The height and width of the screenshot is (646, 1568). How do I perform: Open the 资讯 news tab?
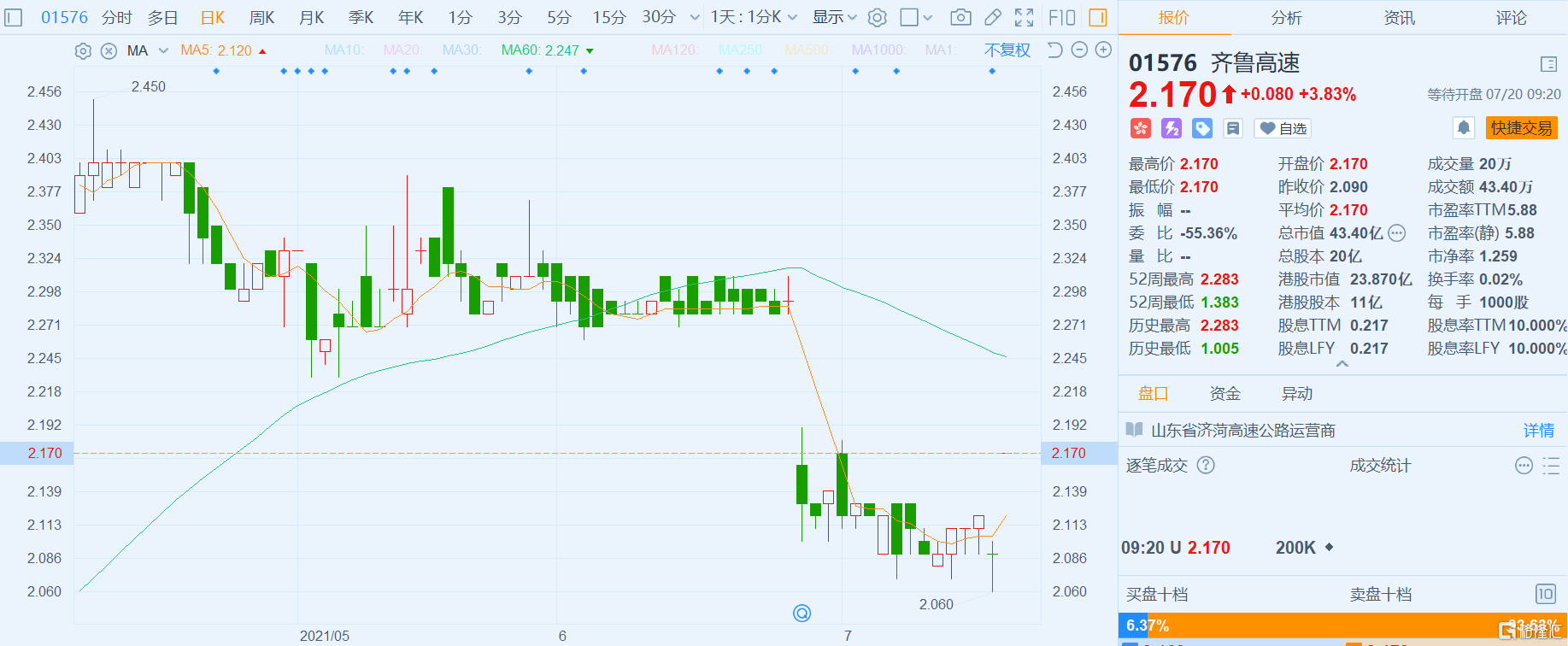click(x=1400, y=17)
